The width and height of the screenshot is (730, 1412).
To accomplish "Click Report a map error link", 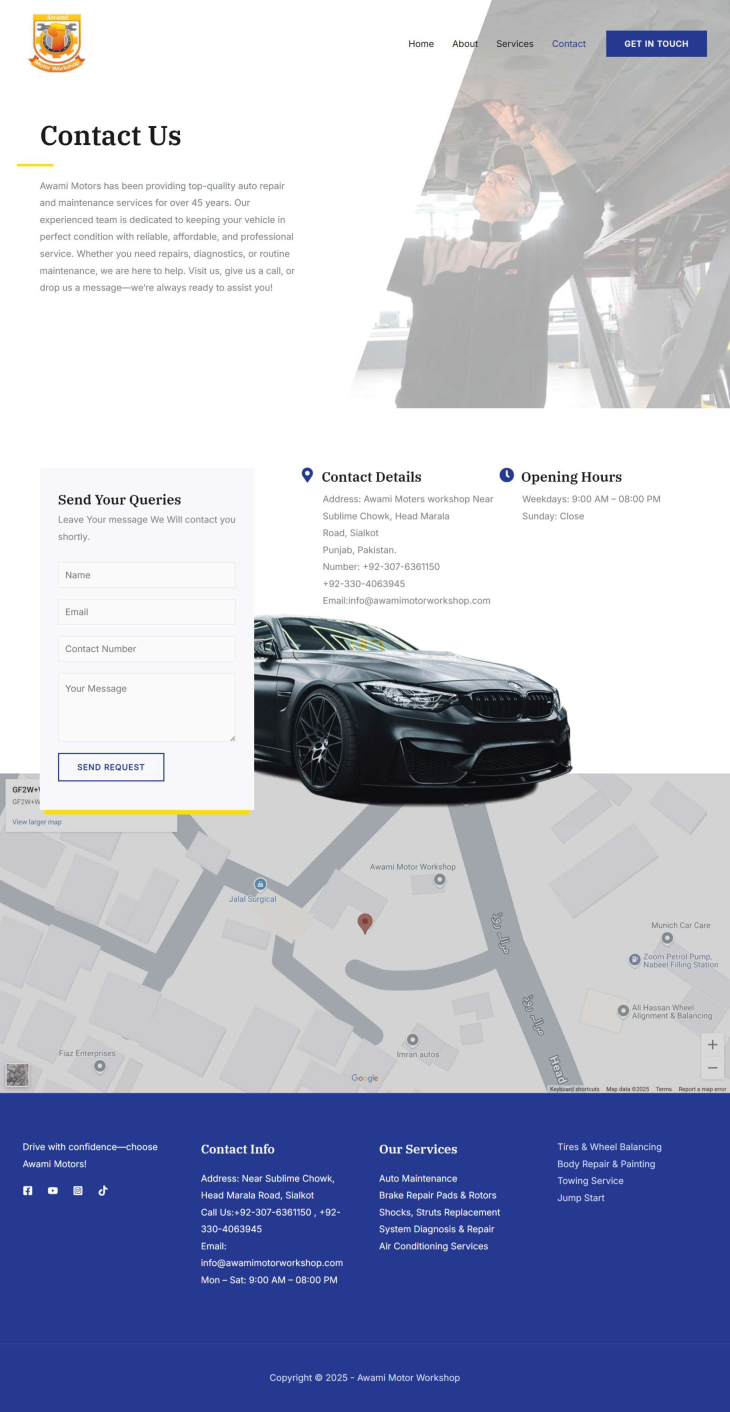I will click(702, 1089).
